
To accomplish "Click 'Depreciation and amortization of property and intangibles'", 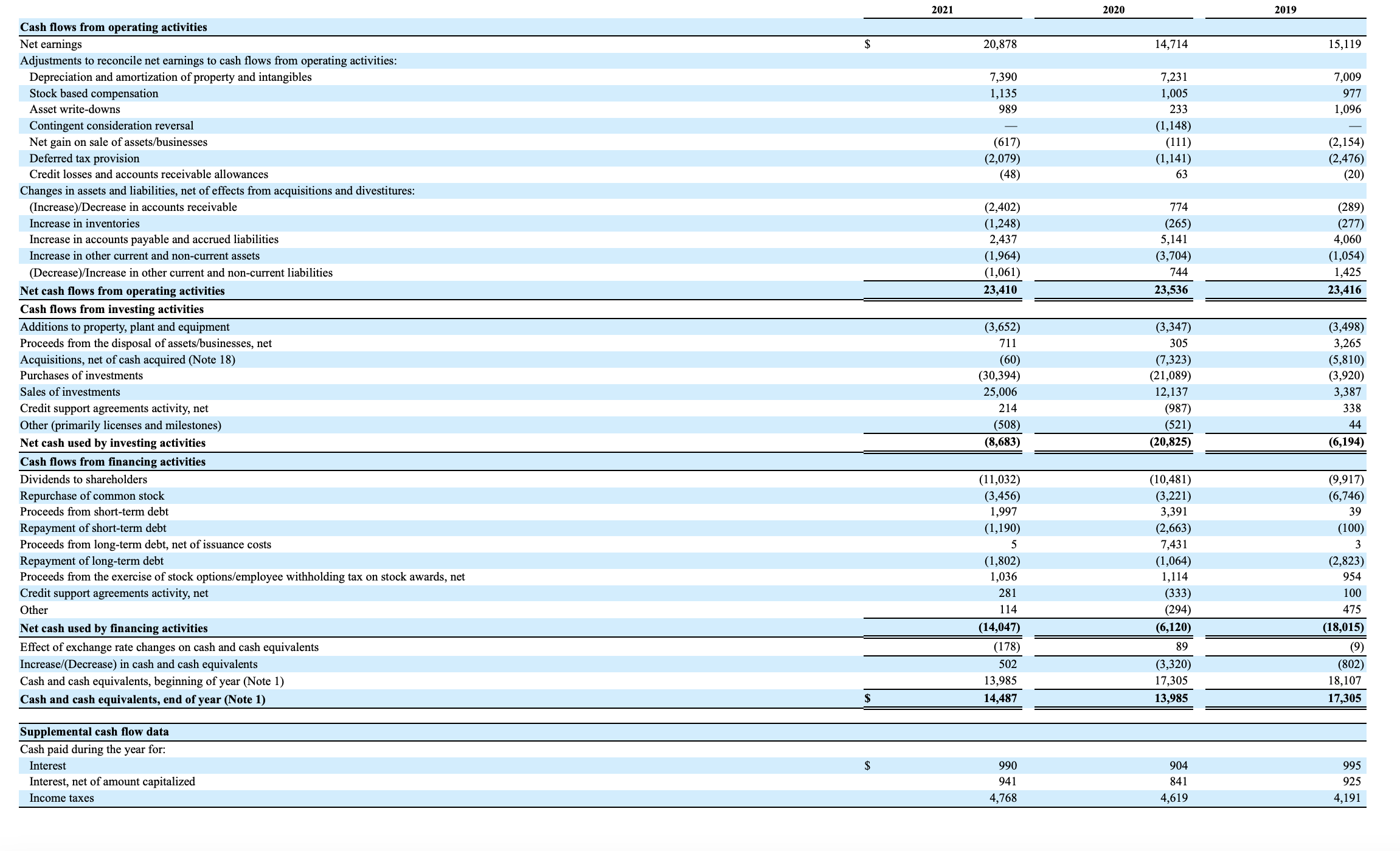I will (170, 77).
